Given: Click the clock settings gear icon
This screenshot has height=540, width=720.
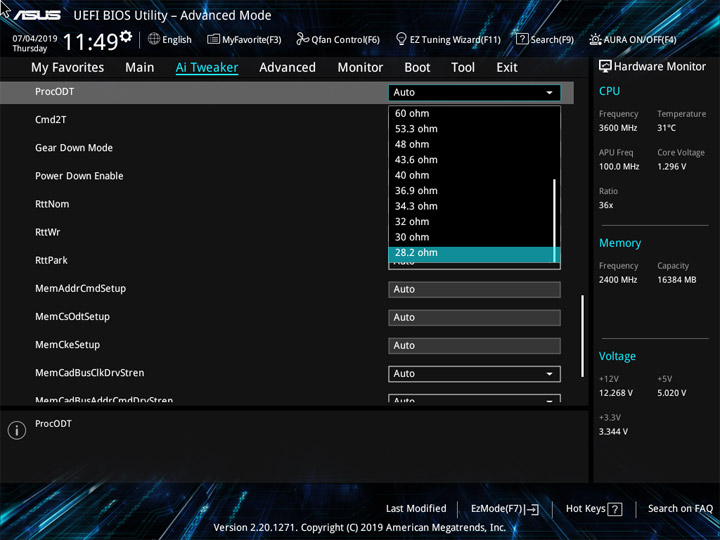Looking at the screenshot, I should coord(126,36).
